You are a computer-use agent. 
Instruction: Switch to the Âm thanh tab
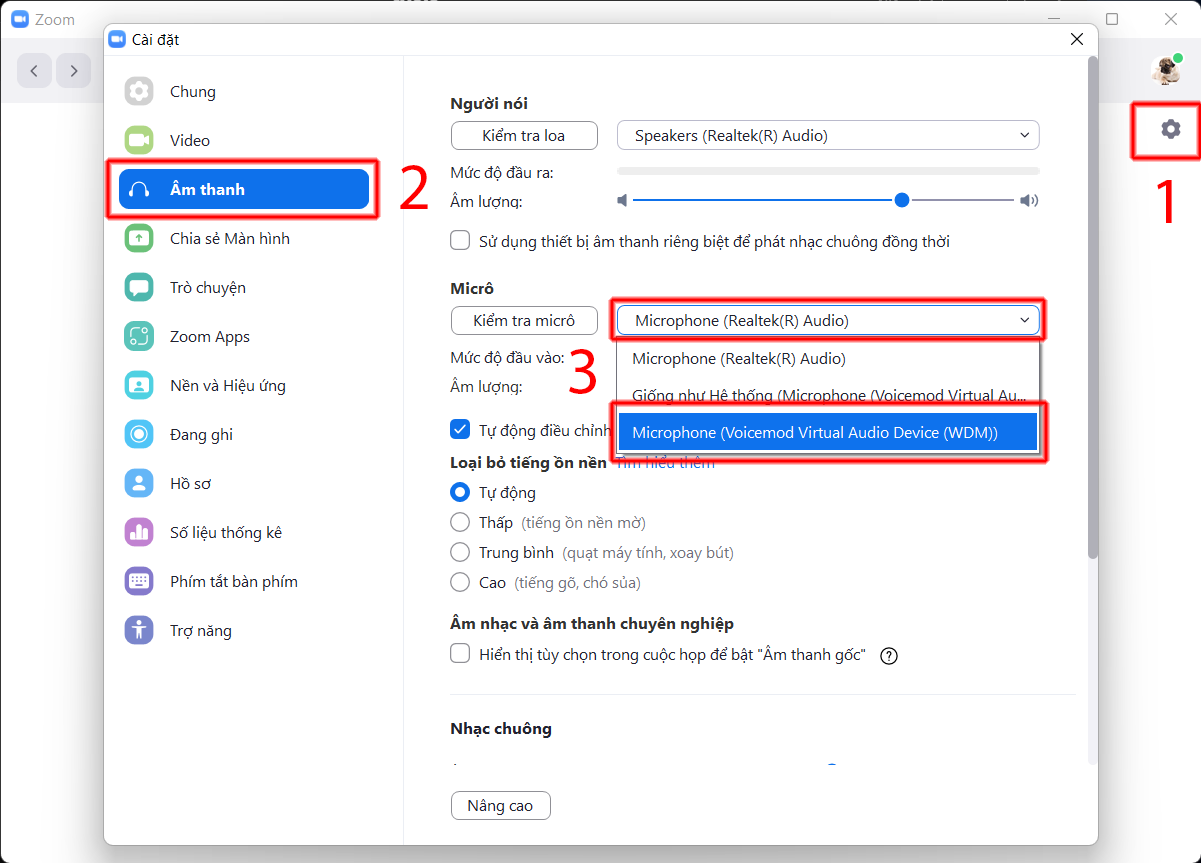243,190
